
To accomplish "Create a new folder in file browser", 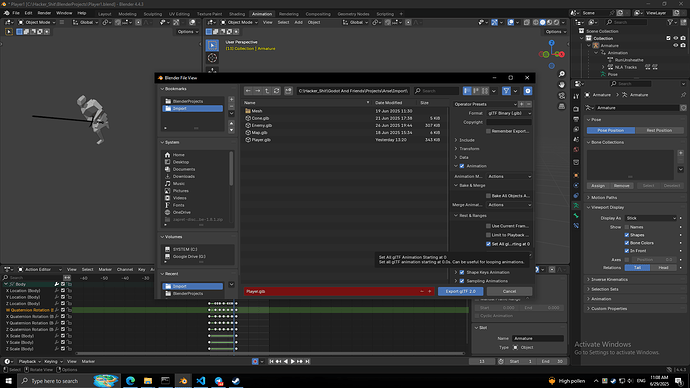I will tap(288, 91).
